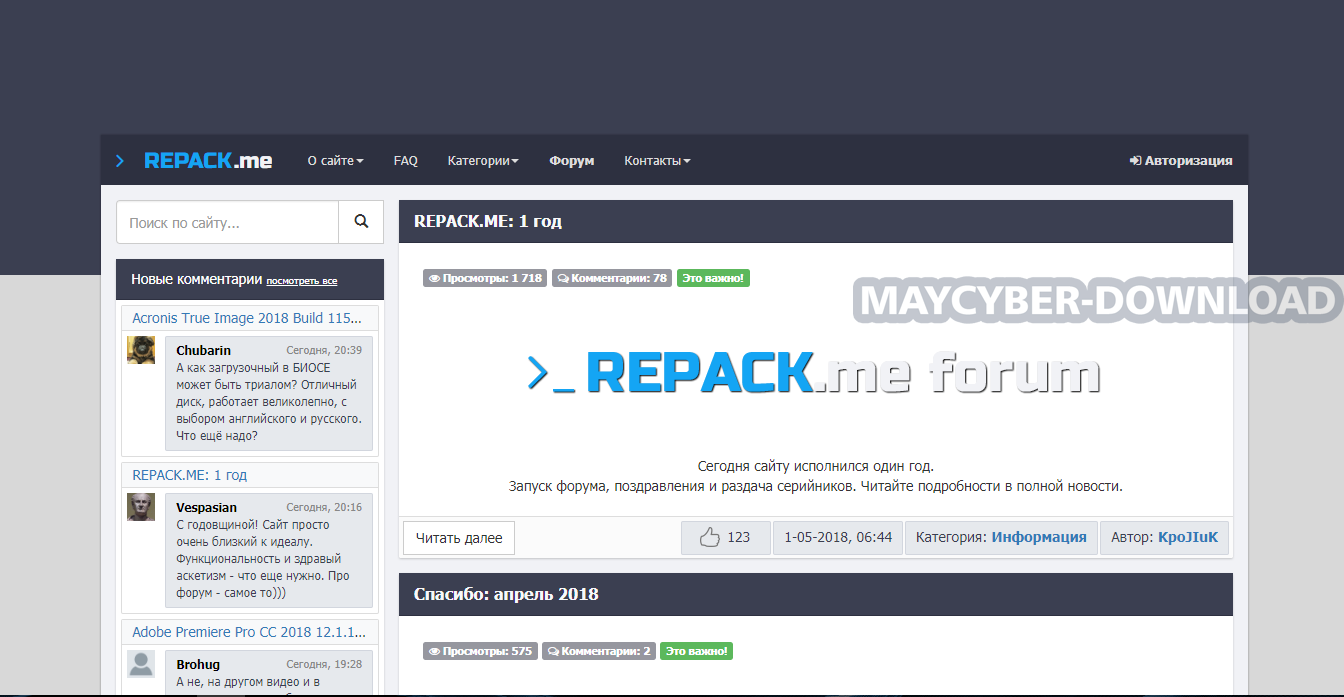Viewport: 1344px width, 697px height.
Task: Click 'Это важно!' tag on Спасибо post
Action: tap(697, 651)
